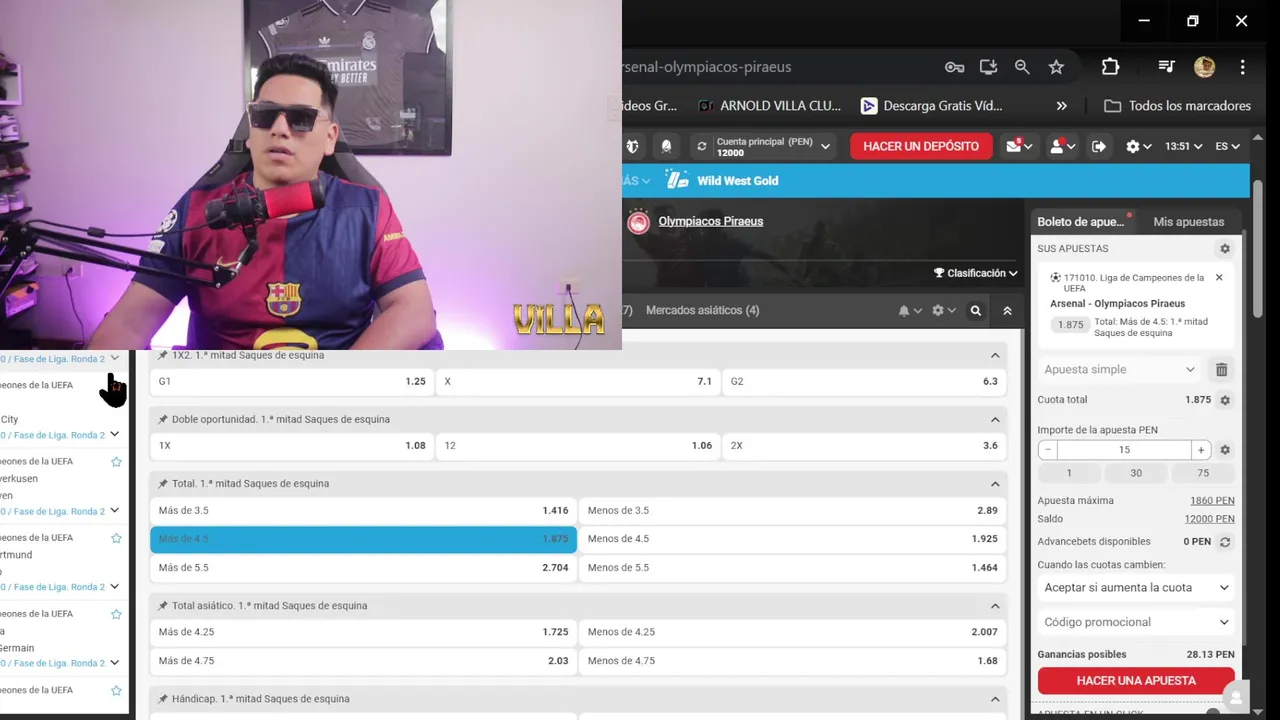Screen dimensions: 1280x720
Task: Open the Mercados asiáticos (4) tab
Action: point(702,311)
